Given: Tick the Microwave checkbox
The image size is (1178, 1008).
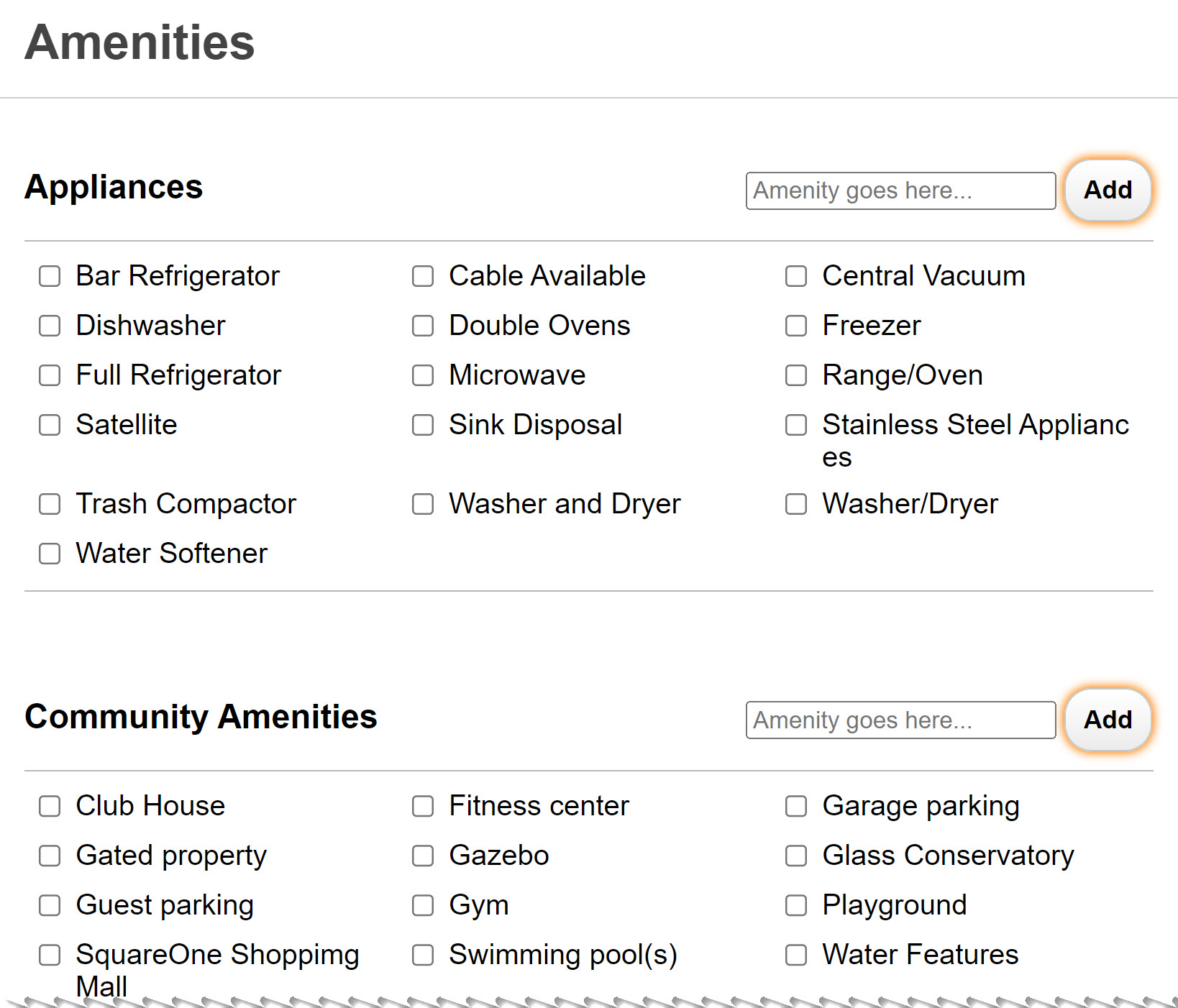Looking at the screenshot, I should click(x=423, y=375).
